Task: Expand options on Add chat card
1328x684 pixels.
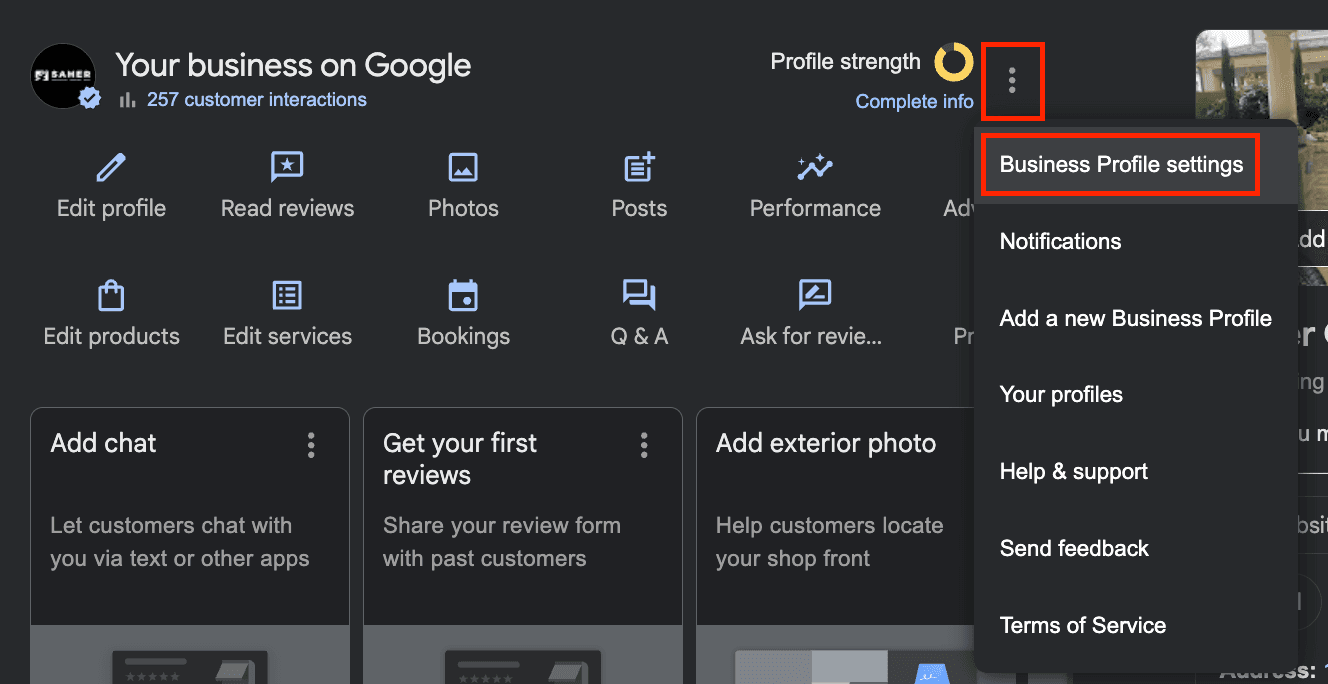Action: (311, 445)
